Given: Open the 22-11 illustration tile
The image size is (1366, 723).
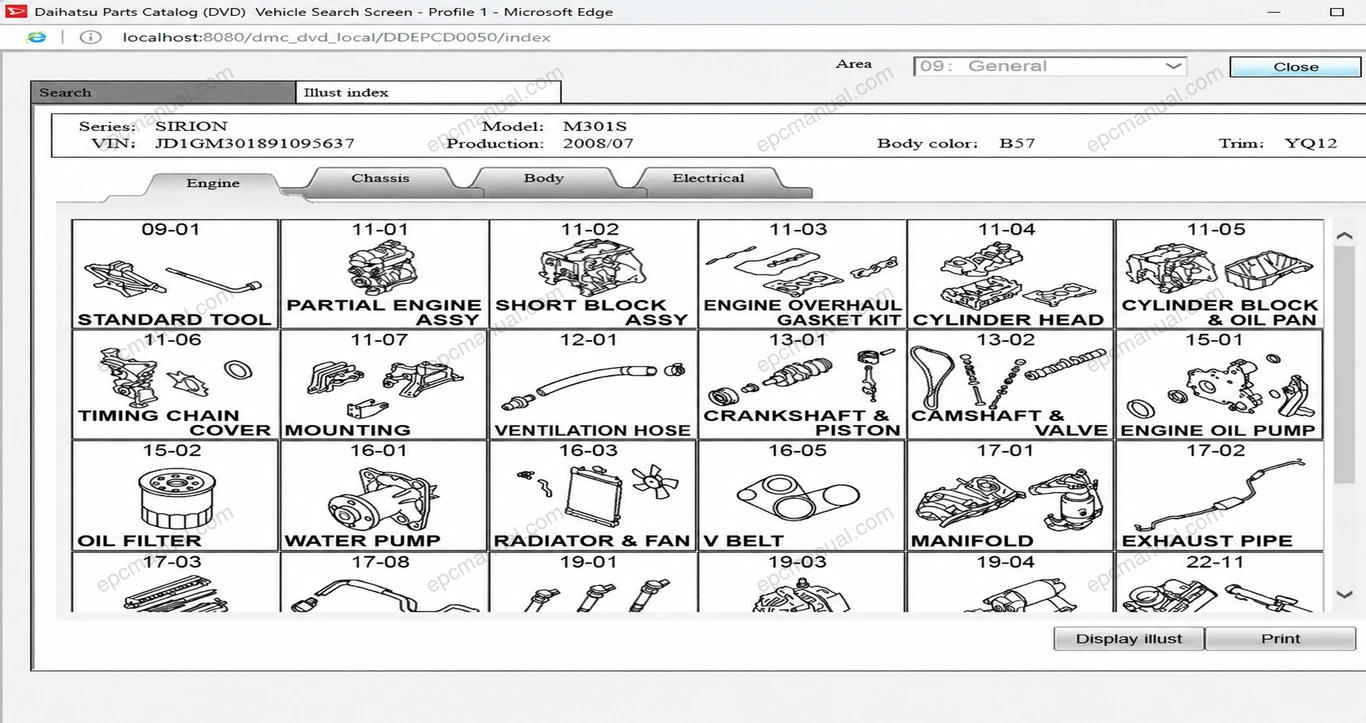Looking at the screenshot, I should coord(1219,583).
